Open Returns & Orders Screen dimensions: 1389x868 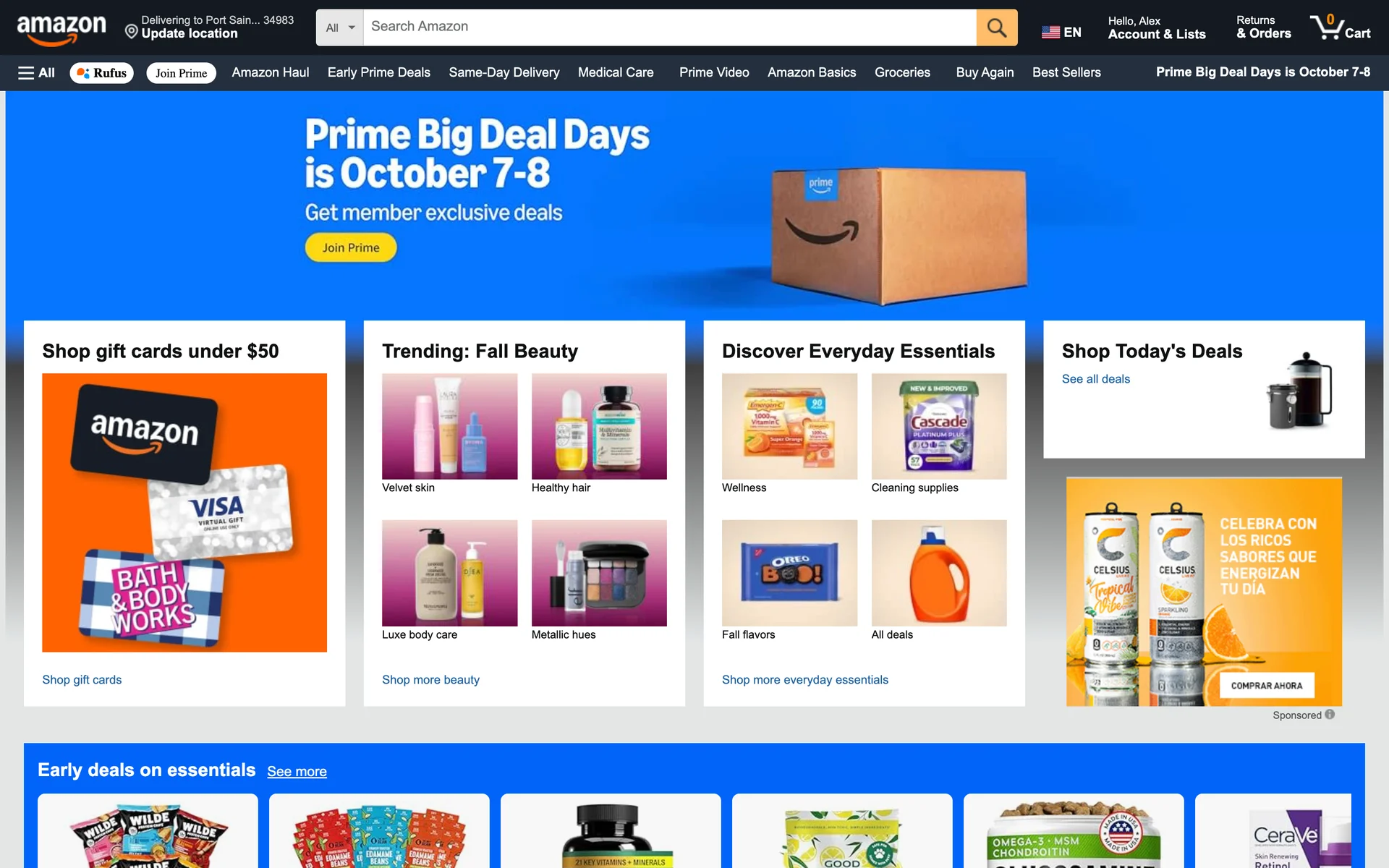coord(1263,27)
